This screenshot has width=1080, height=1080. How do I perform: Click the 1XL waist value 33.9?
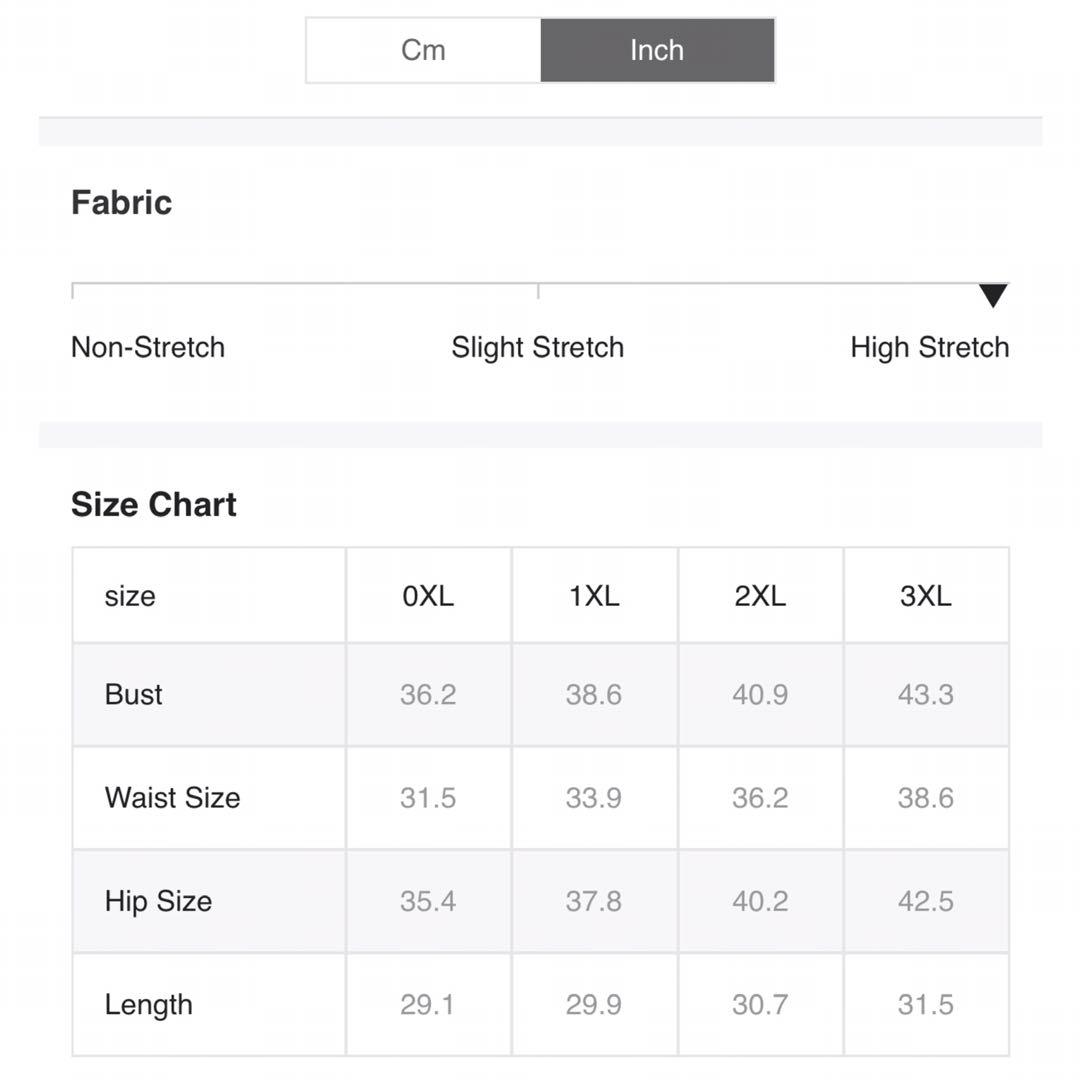tap(594, 798)
